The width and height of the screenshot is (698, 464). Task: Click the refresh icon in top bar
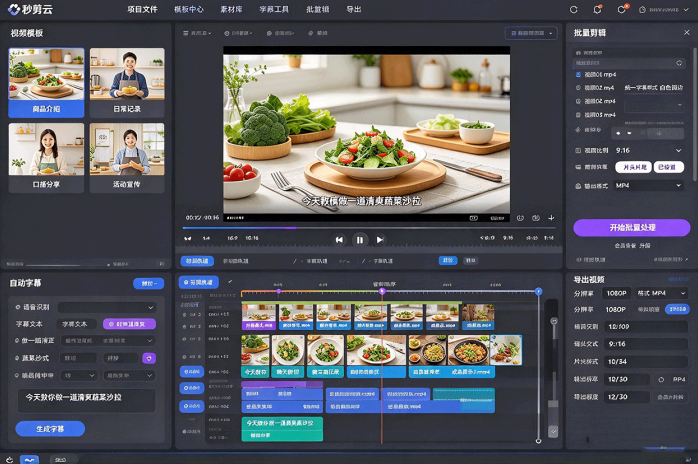coord(573,9)
